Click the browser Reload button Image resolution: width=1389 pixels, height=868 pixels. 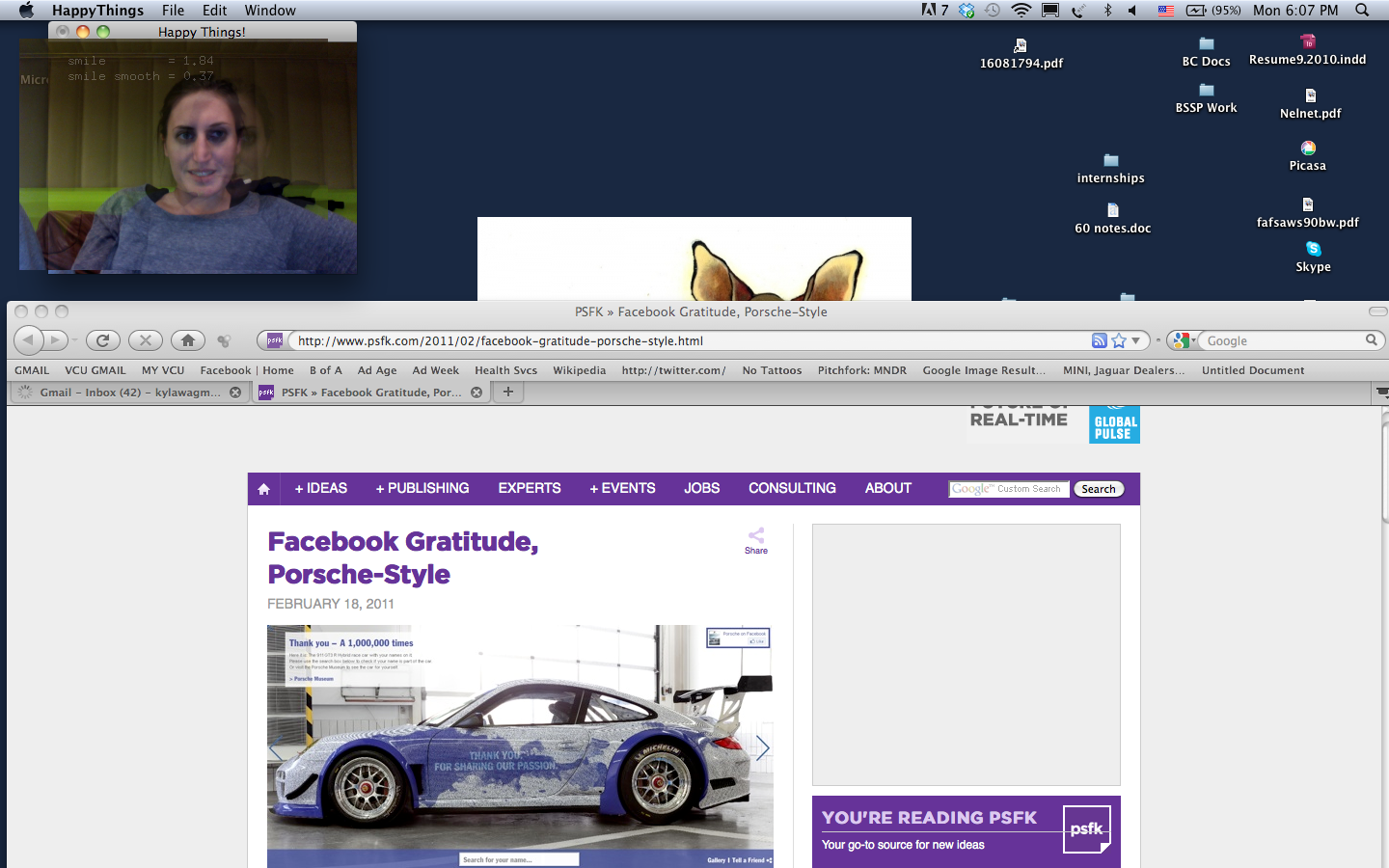102,340
